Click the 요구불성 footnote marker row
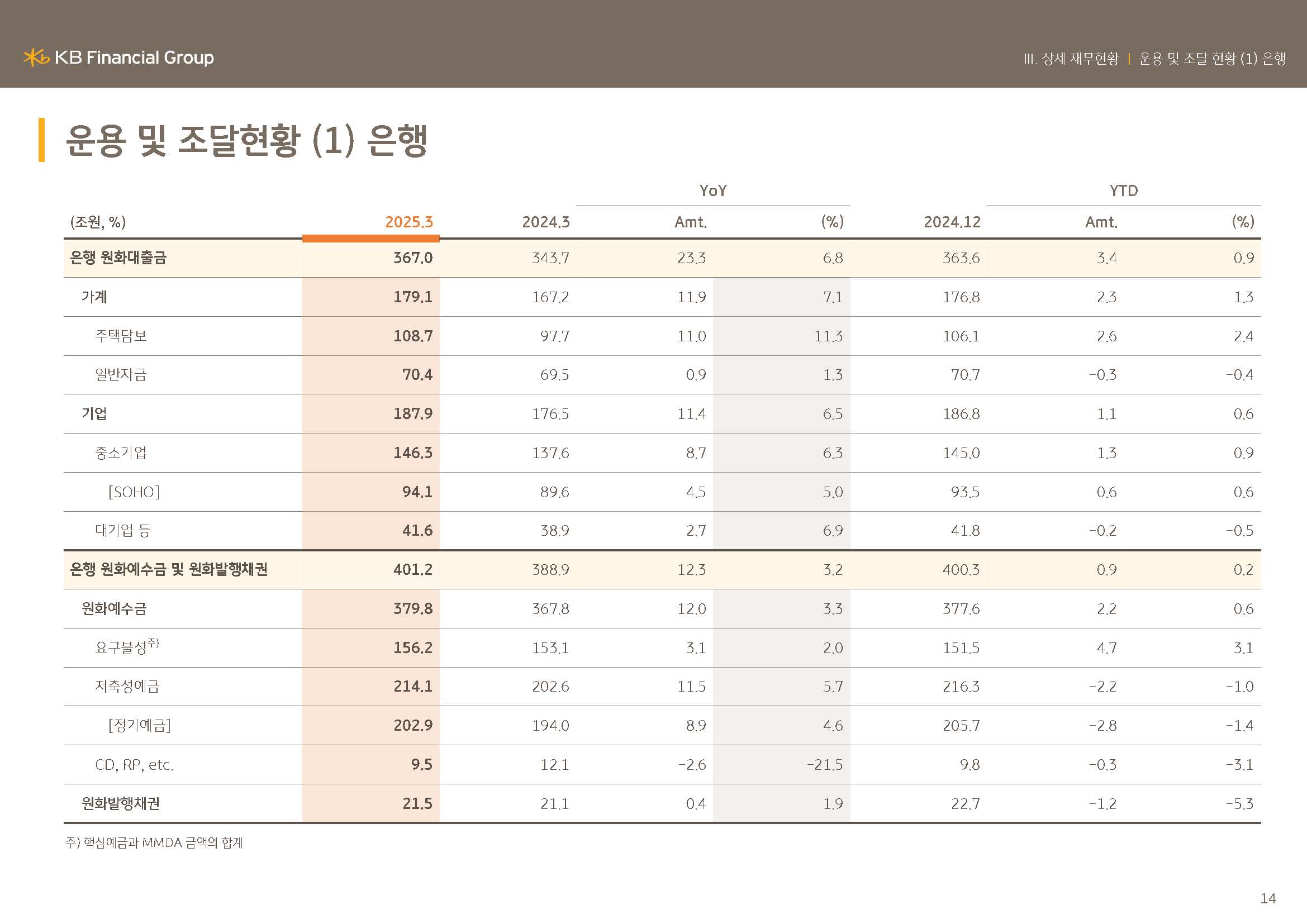Viewport: 1307px width, 924px height. coord(126,647)
